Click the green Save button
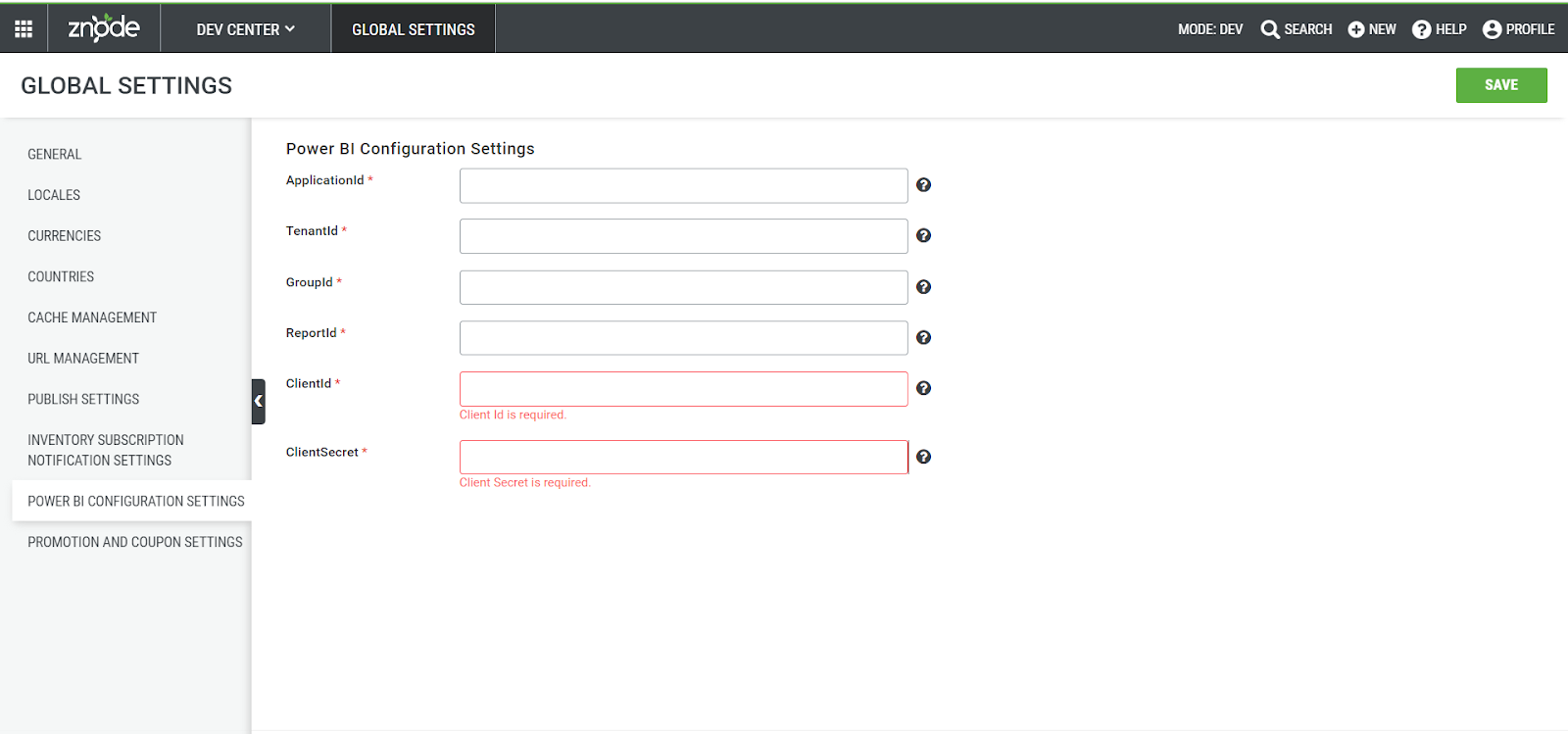This screenshot has height=734, width=1568. pos(1501,85)
